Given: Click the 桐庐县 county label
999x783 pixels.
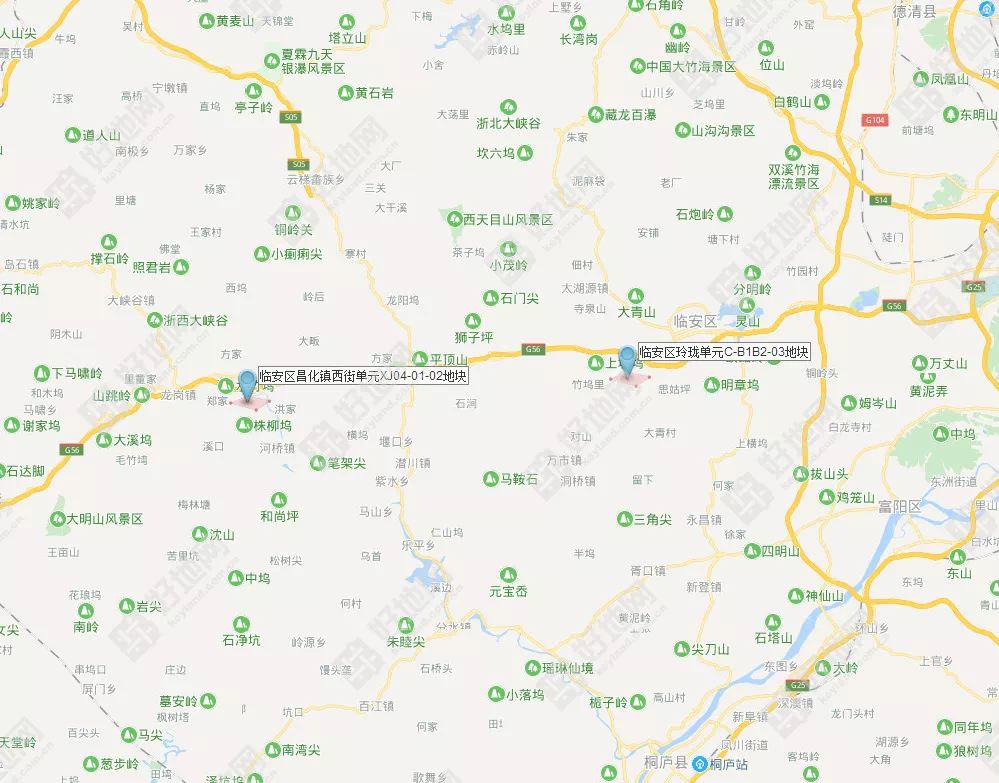Looking at the screenshot, I should 666,763.
